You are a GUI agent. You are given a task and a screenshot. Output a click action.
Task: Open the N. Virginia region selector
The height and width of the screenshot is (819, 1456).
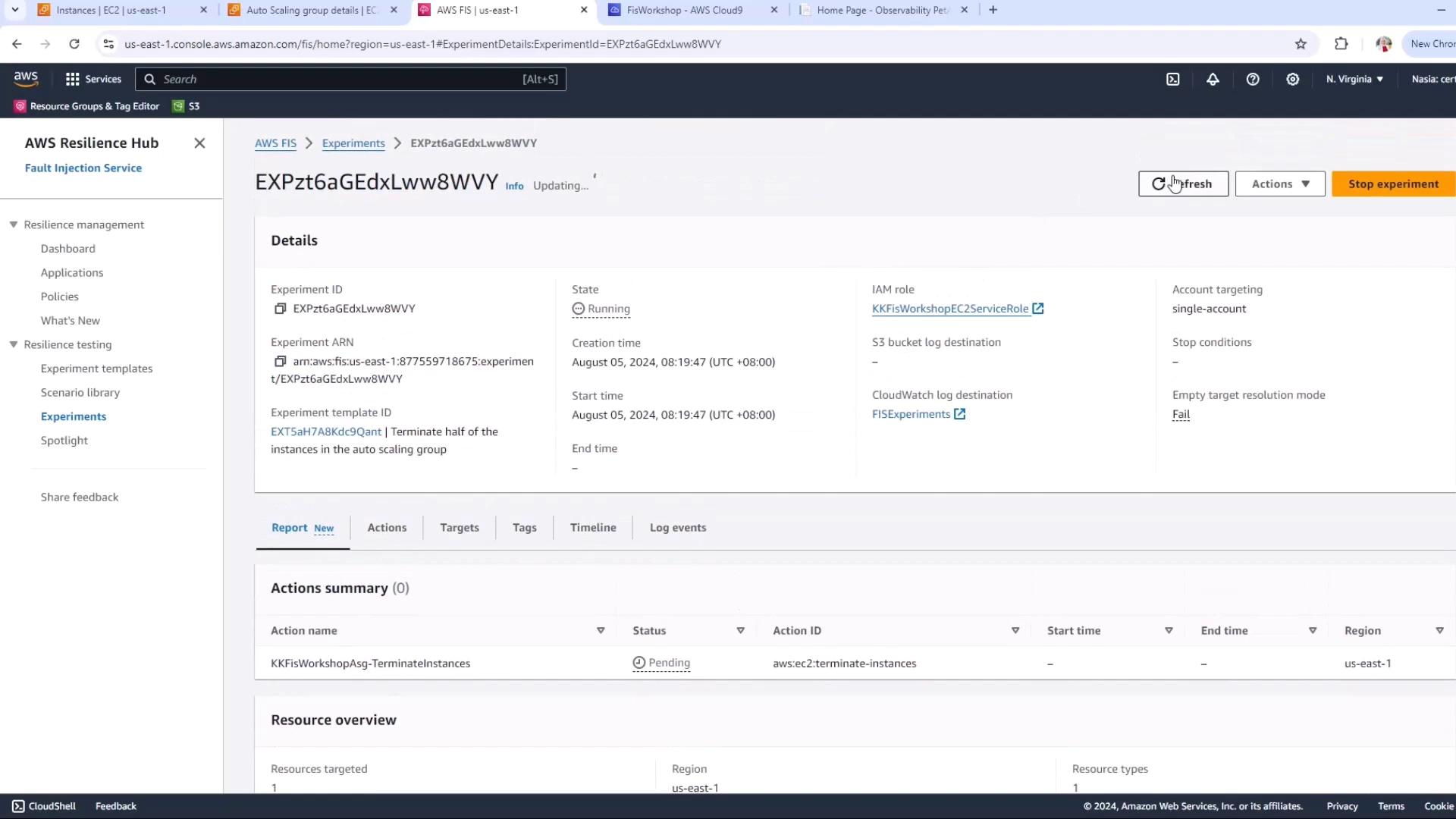pyautogui.click(x=1354, y=79)
